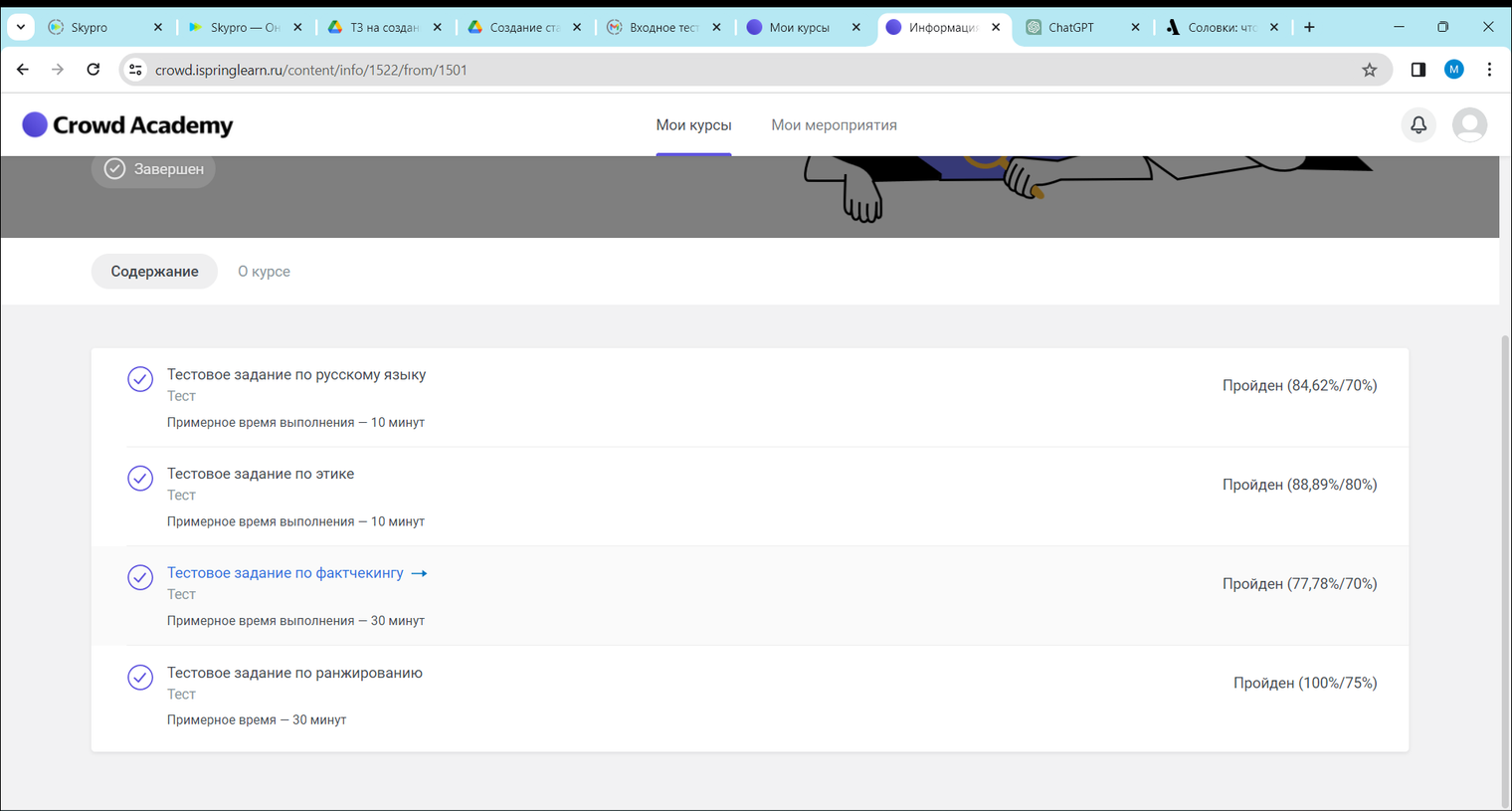Open the browser side panel icon
This screenshot has width=1512, height=811.
tap(1418, 70)
